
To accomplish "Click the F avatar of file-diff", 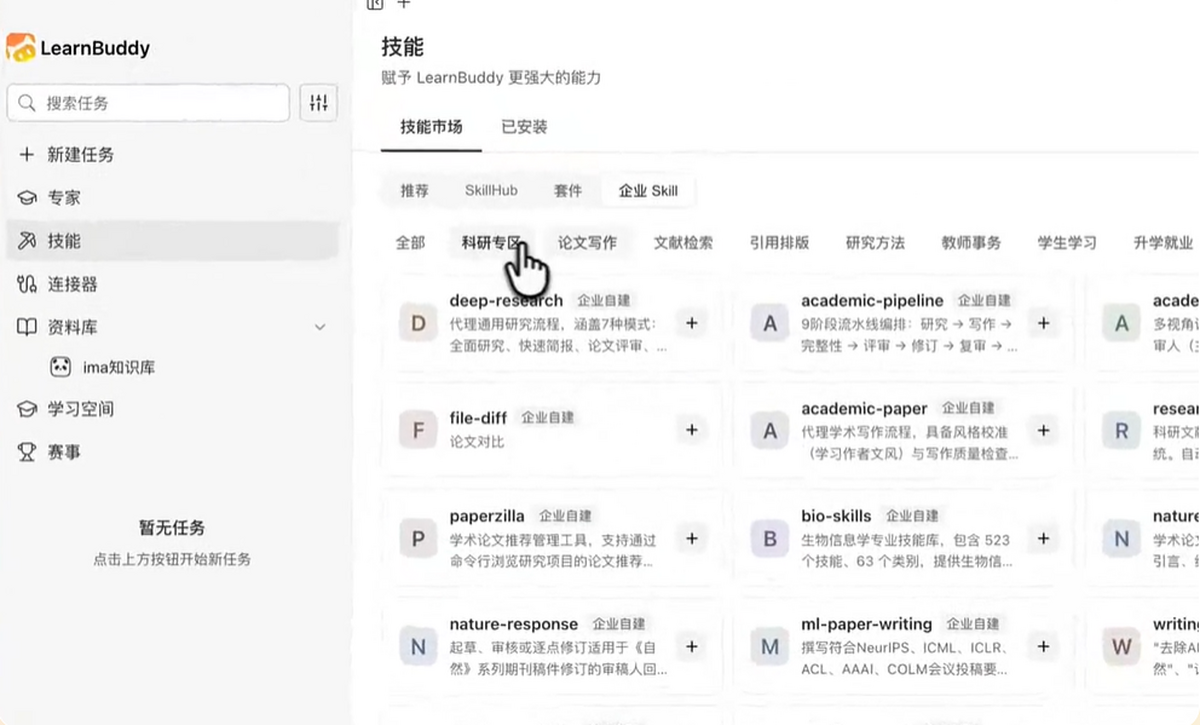I will 418,431.
